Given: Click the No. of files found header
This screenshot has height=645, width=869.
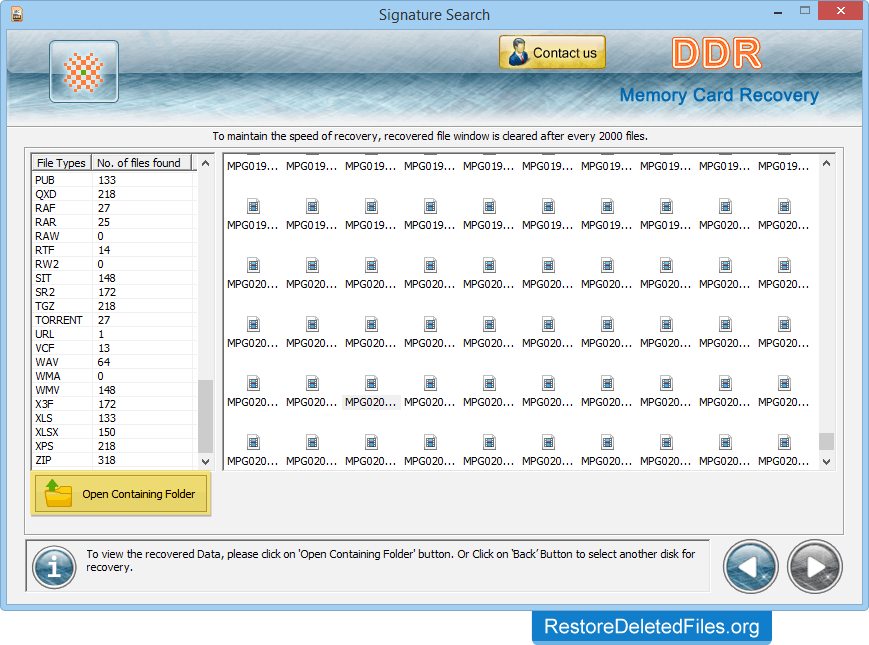Looking at the screenshot, I should click(141, 163).
